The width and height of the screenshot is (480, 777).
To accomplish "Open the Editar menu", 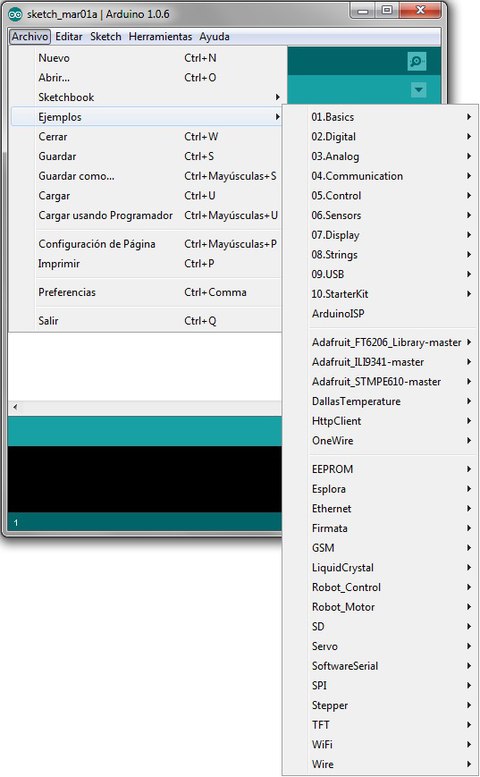I will [x=69, y=37].
